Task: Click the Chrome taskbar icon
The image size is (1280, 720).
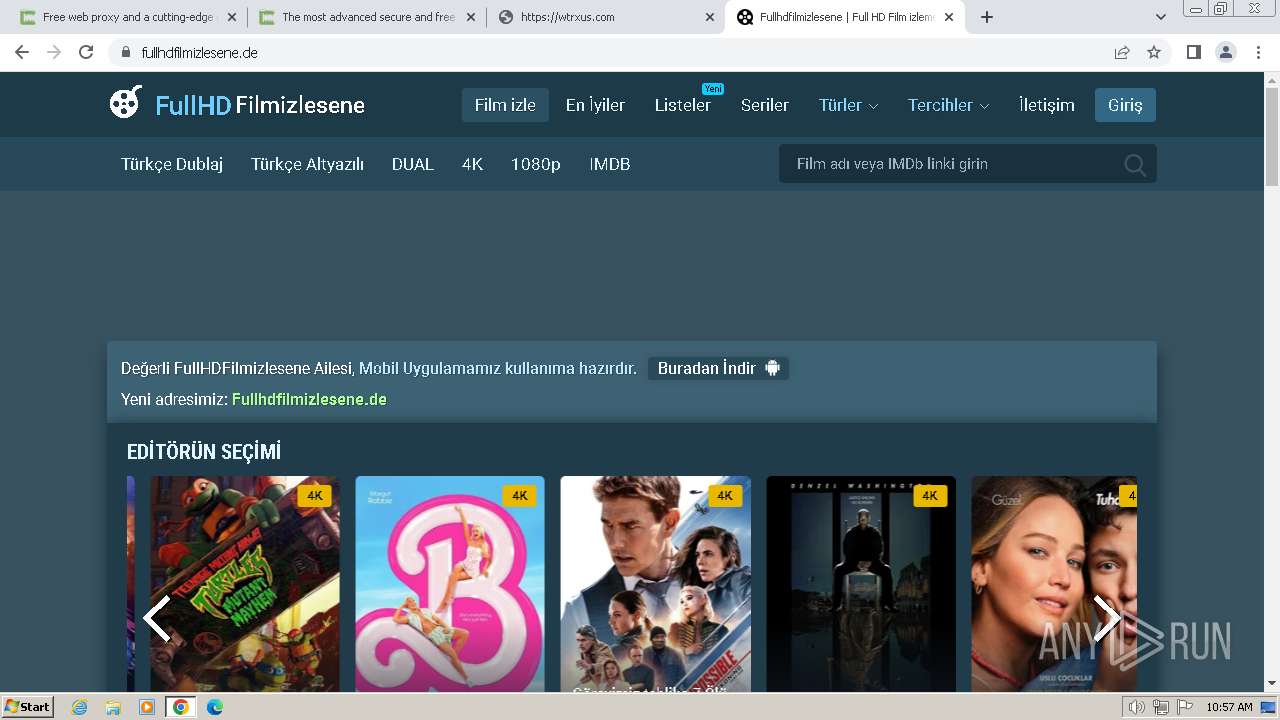Action: coord(181,707)
